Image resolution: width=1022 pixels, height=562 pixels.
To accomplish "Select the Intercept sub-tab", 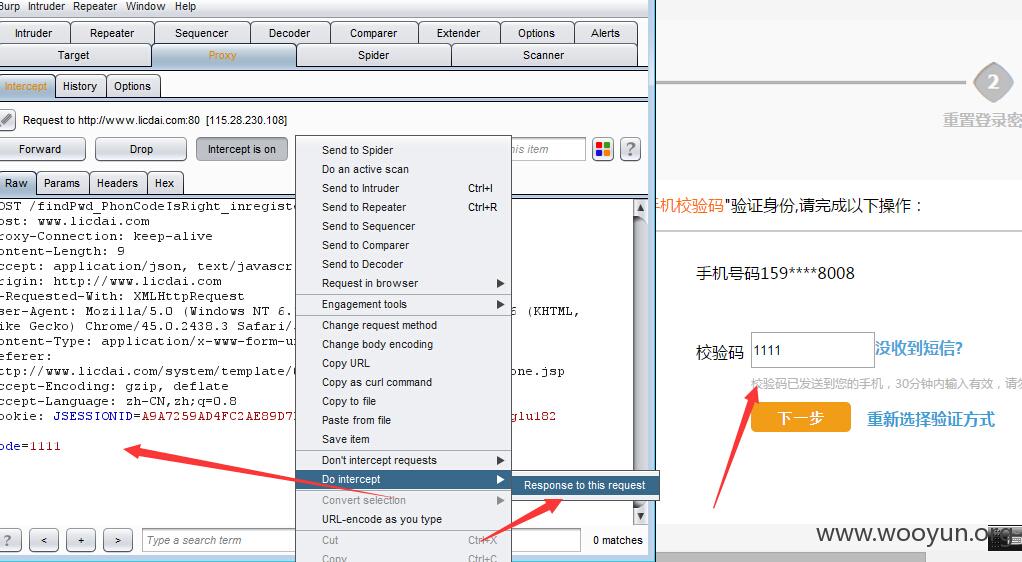I will coord(26,86).
